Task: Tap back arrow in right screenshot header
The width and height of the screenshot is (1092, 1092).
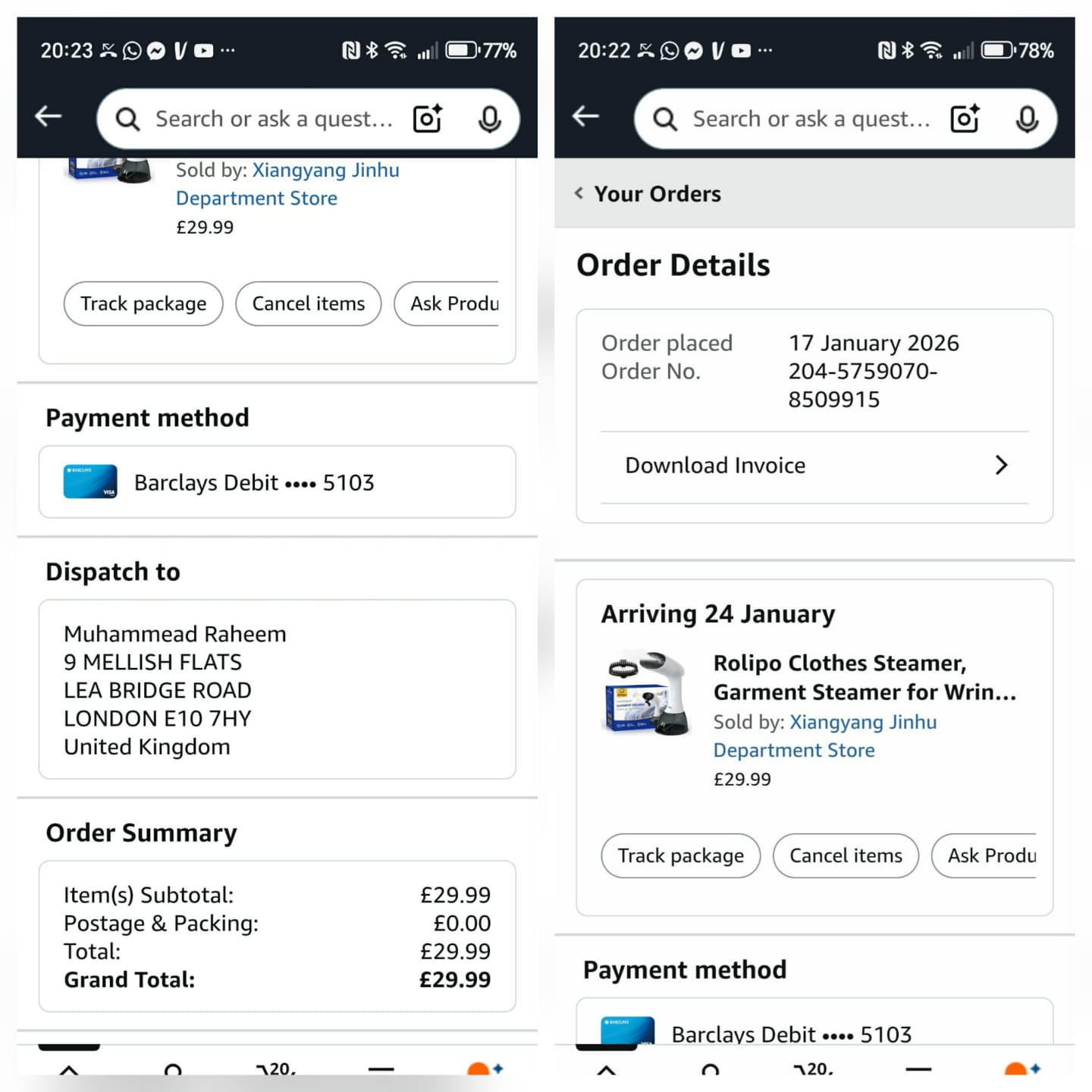Action: coord(585,116)
